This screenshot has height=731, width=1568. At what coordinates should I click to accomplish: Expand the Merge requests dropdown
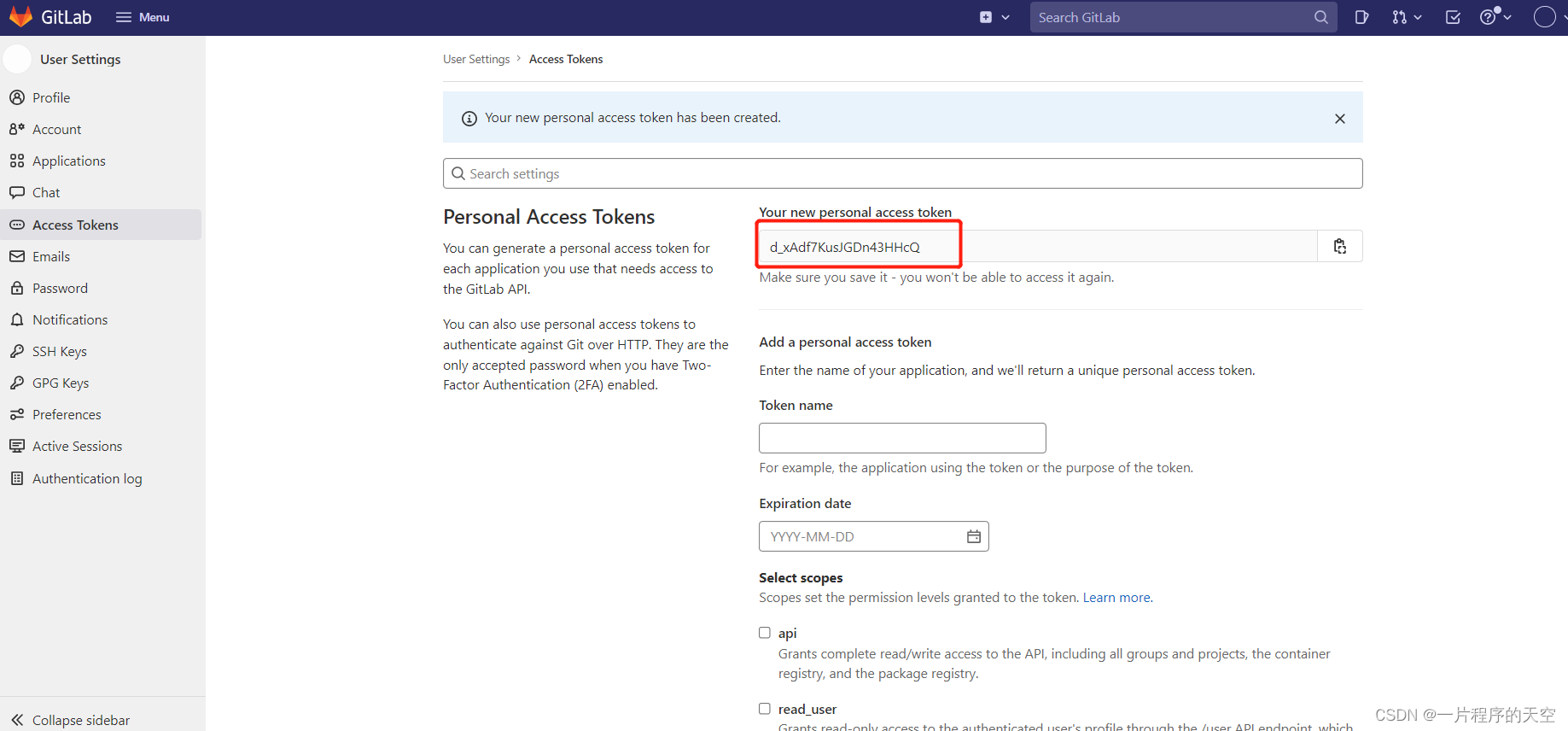tap(1407, 17)
